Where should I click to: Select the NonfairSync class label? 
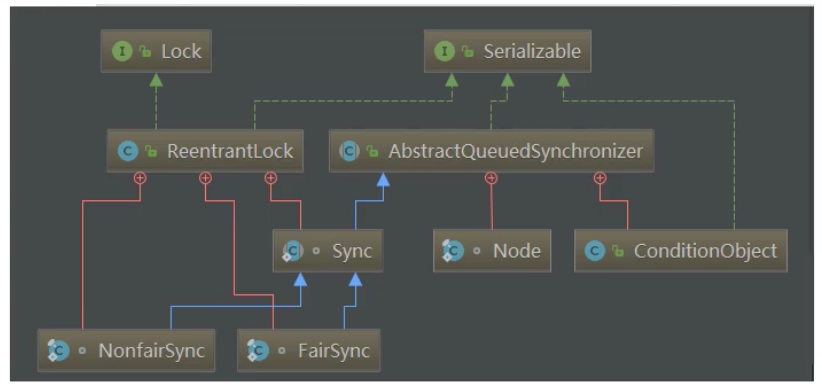[x=151, y=351]
